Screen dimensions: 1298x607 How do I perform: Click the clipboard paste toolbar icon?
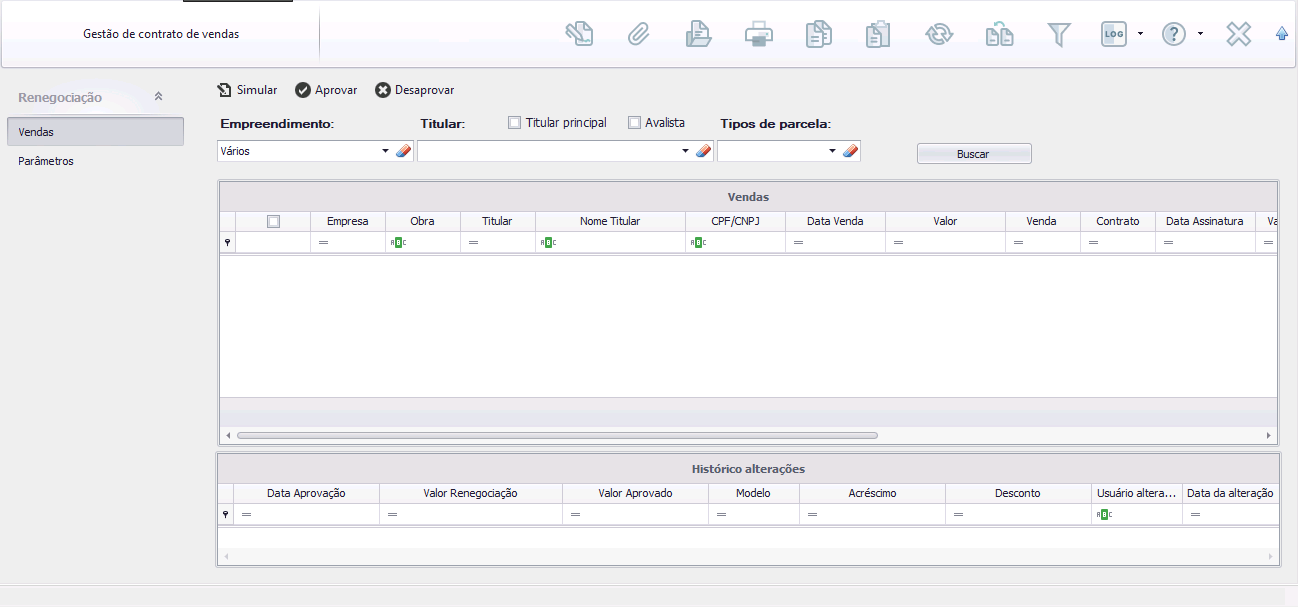tap(878, 35)
